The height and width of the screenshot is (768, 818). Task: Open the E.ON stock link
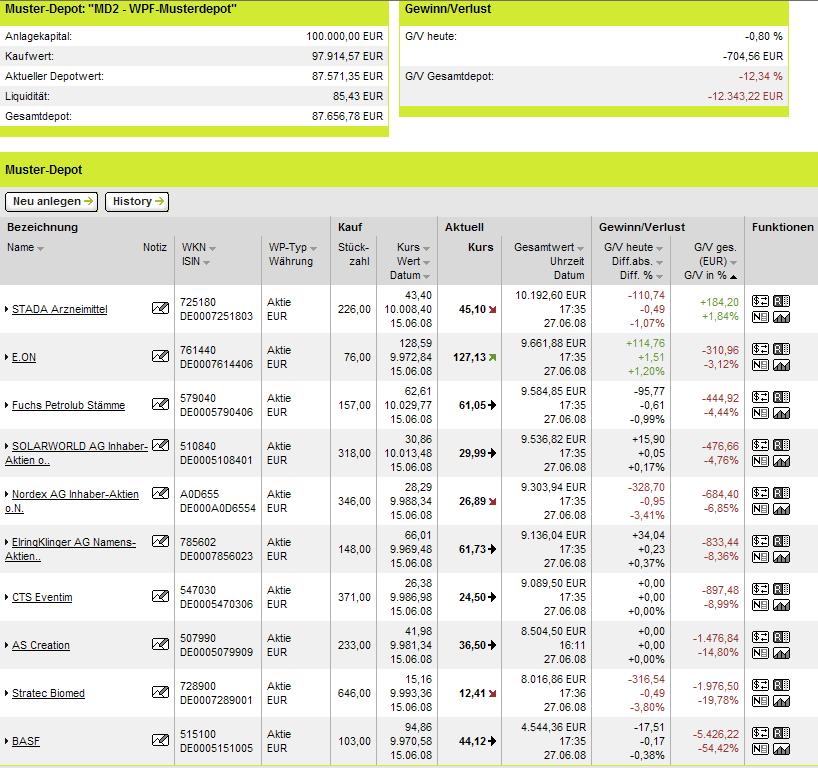(24, 357)
